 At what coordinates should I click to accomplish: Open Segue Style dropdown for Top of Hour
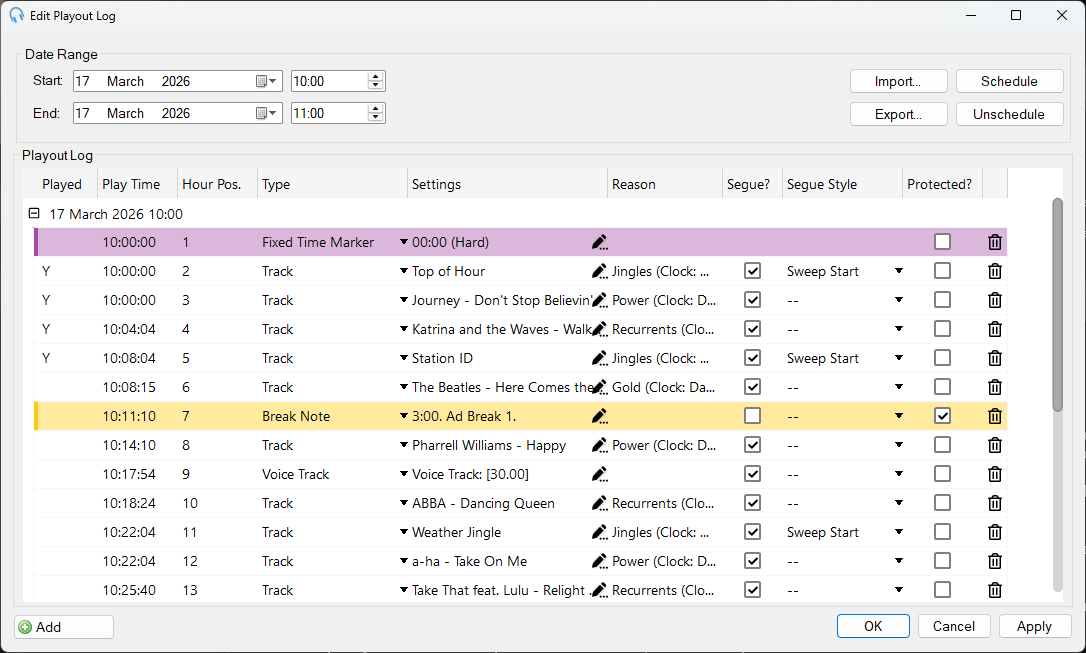click(899, 271)
